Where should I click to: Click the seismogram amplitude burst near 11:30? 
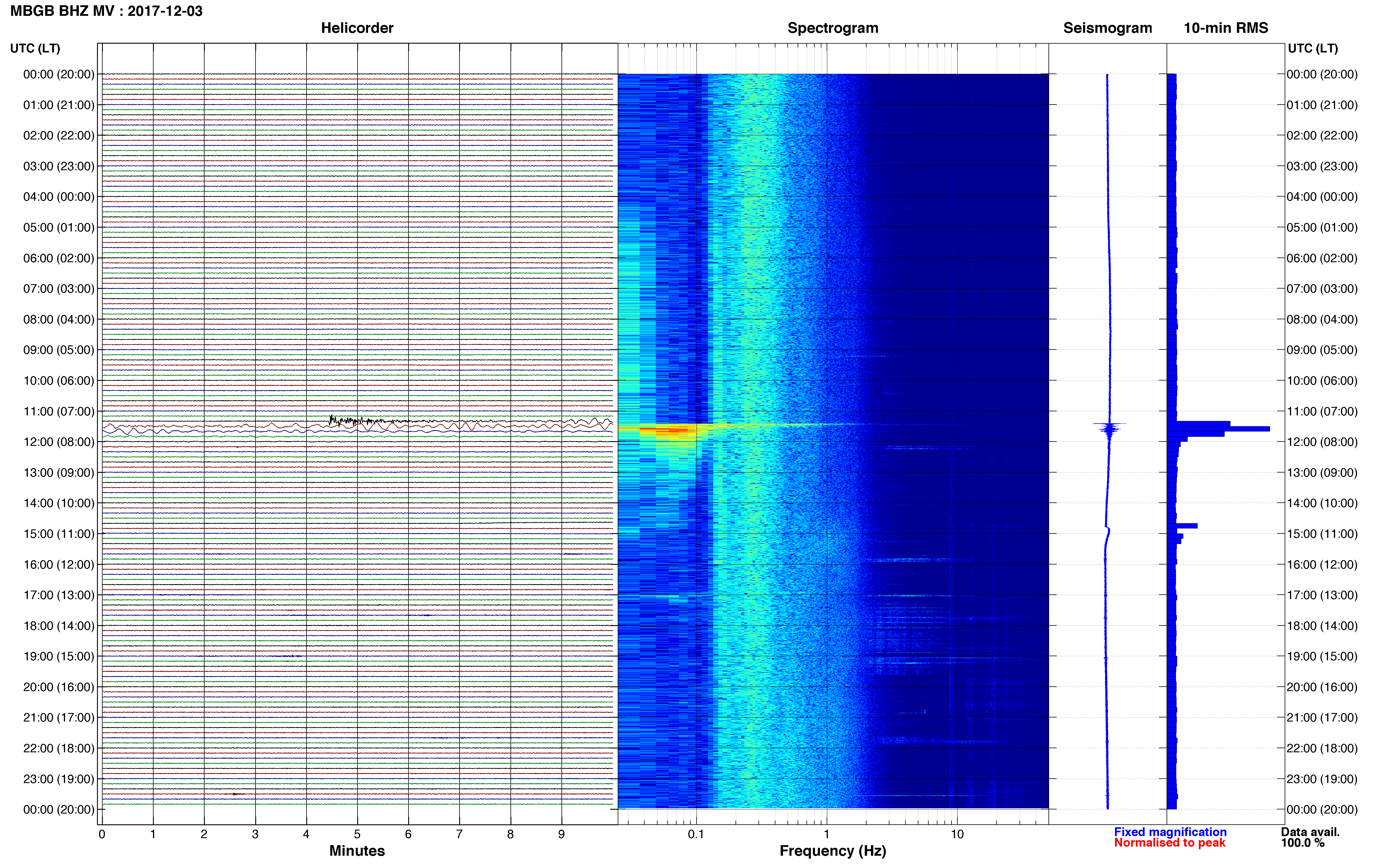tap(1109, 428)
